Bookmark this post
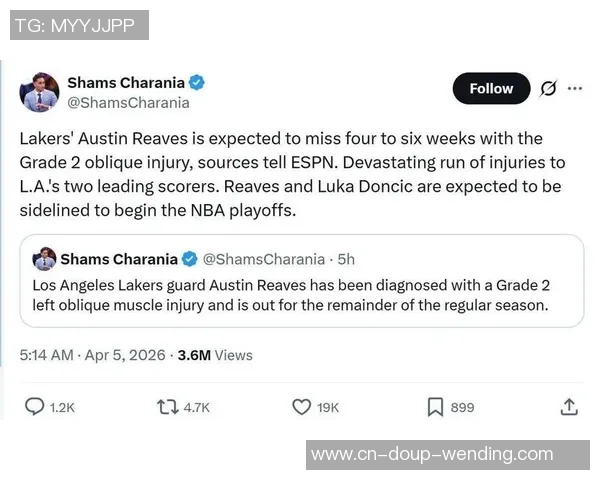 [435, 407]
